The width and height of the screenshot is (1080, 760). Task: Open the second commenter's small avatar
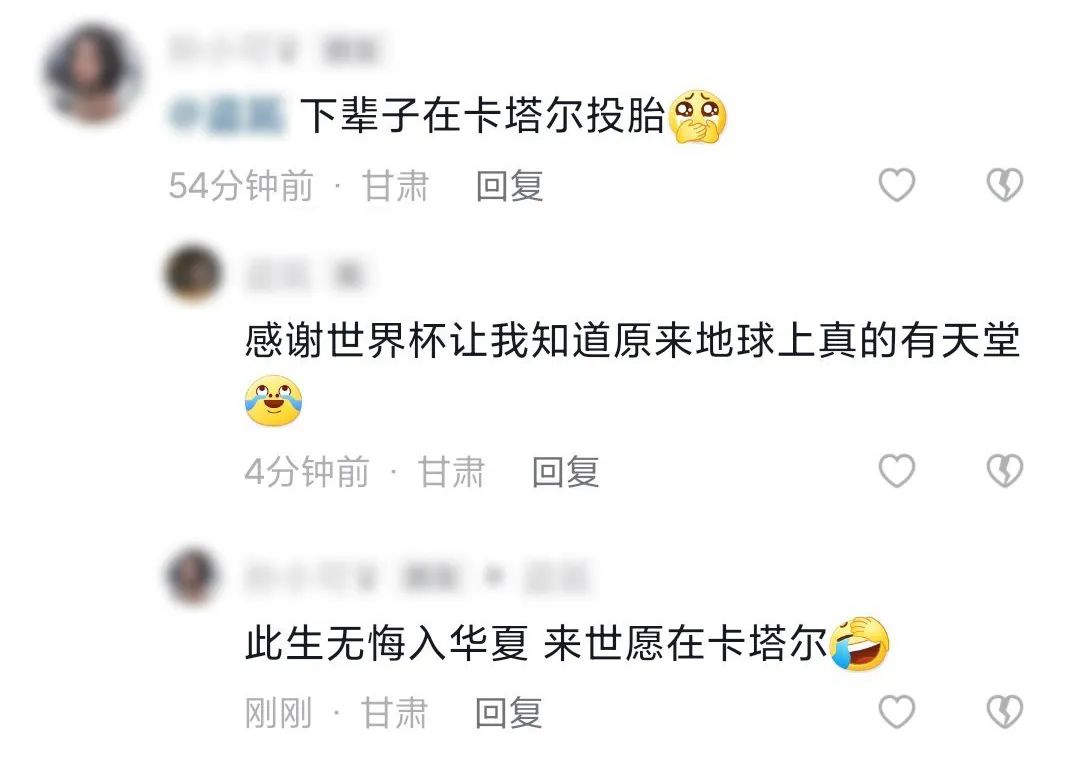194,273
